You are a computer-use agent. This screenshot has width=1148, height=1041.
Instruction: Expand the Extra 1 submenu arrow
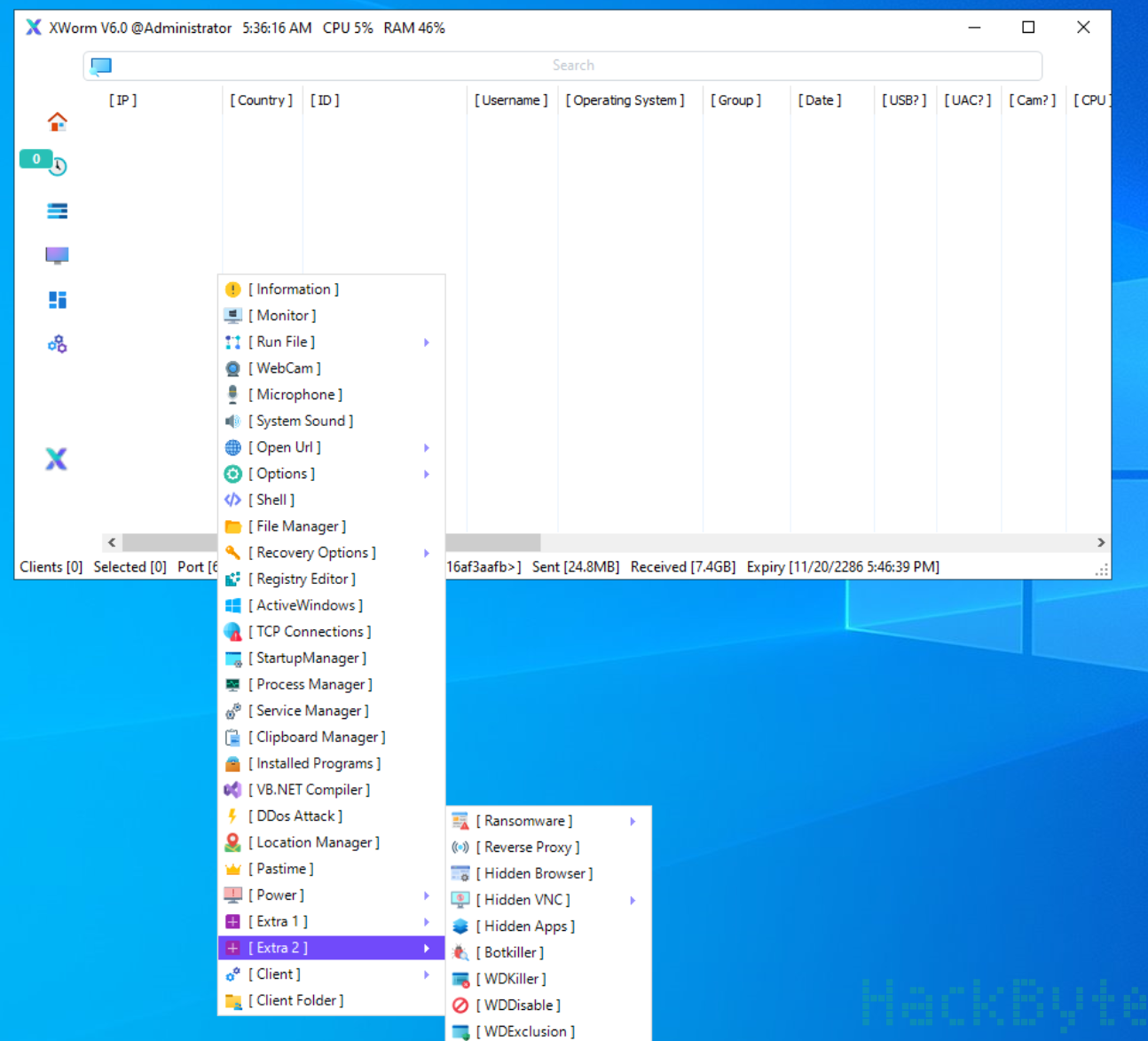click(x=427, y=922)
